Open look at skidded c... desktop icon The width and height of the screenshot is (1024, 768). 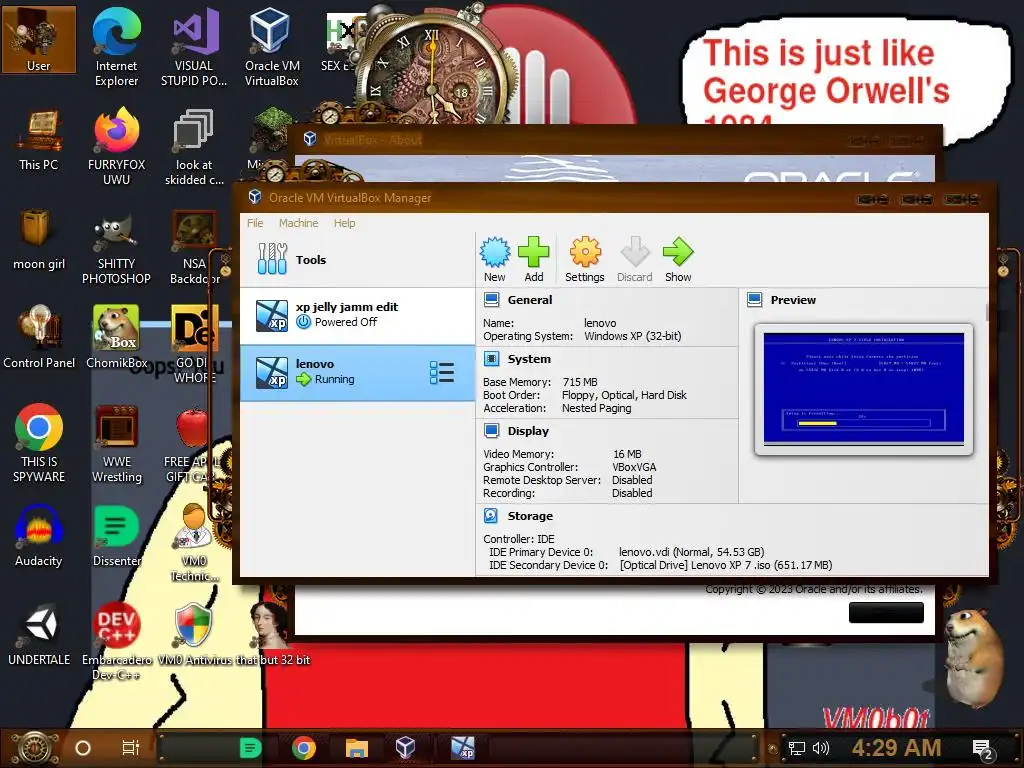point(193,147)
